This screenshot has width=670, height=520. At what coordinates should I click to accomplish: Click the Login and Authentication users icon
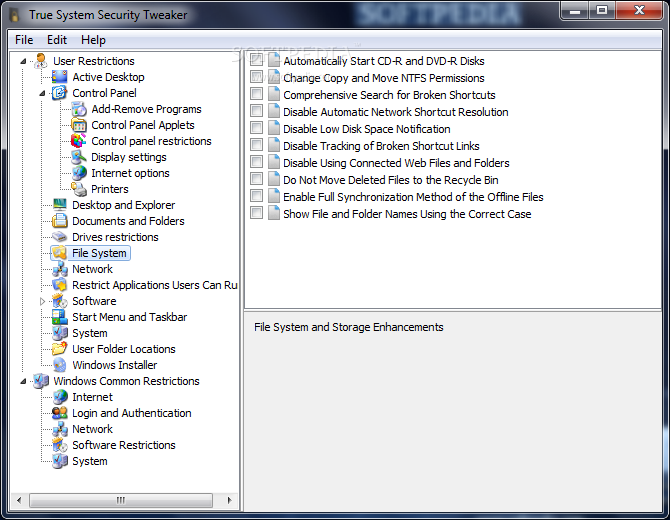pyautogui.click(x=59, y=413)
